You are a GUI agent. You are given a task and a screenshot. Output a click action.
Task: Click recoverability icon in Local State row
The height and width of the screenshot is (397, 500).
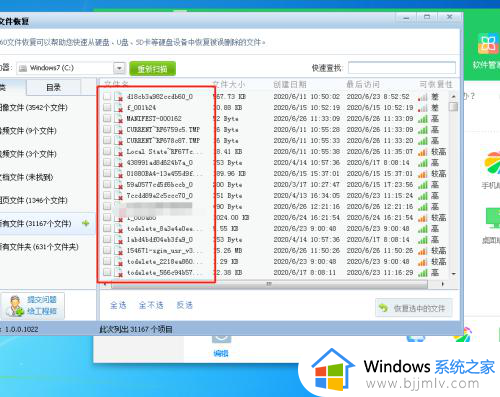click(x=423, y=152)
